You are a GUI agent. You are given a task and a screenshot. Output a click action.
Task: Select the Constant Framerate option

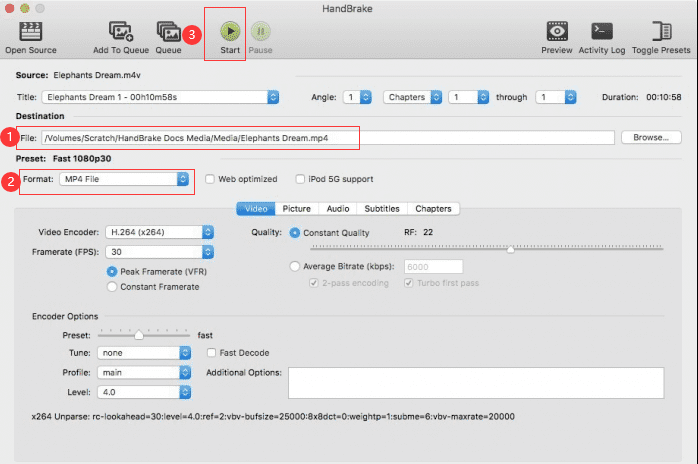click(112, 287)
